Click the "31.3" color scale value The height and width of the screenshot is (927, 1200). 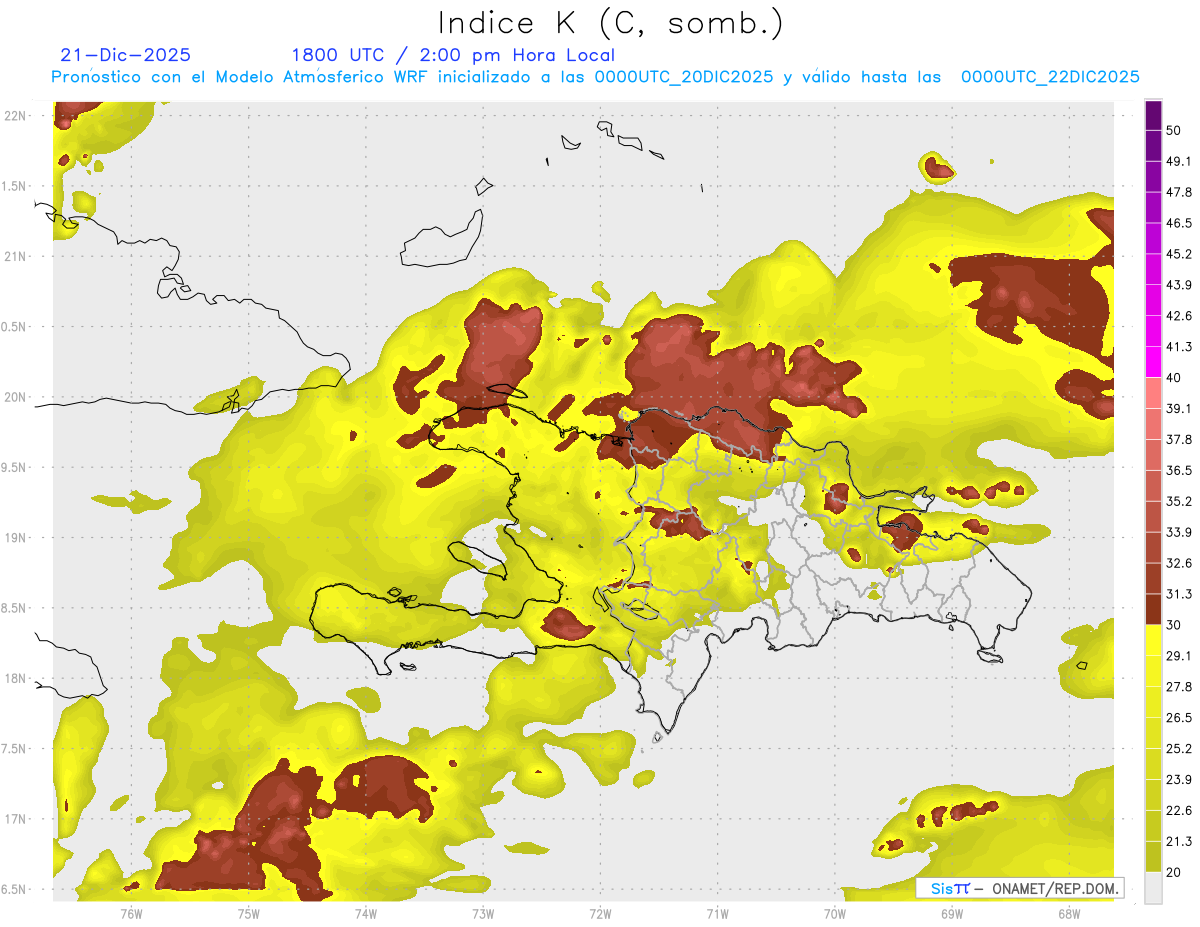1179,594
